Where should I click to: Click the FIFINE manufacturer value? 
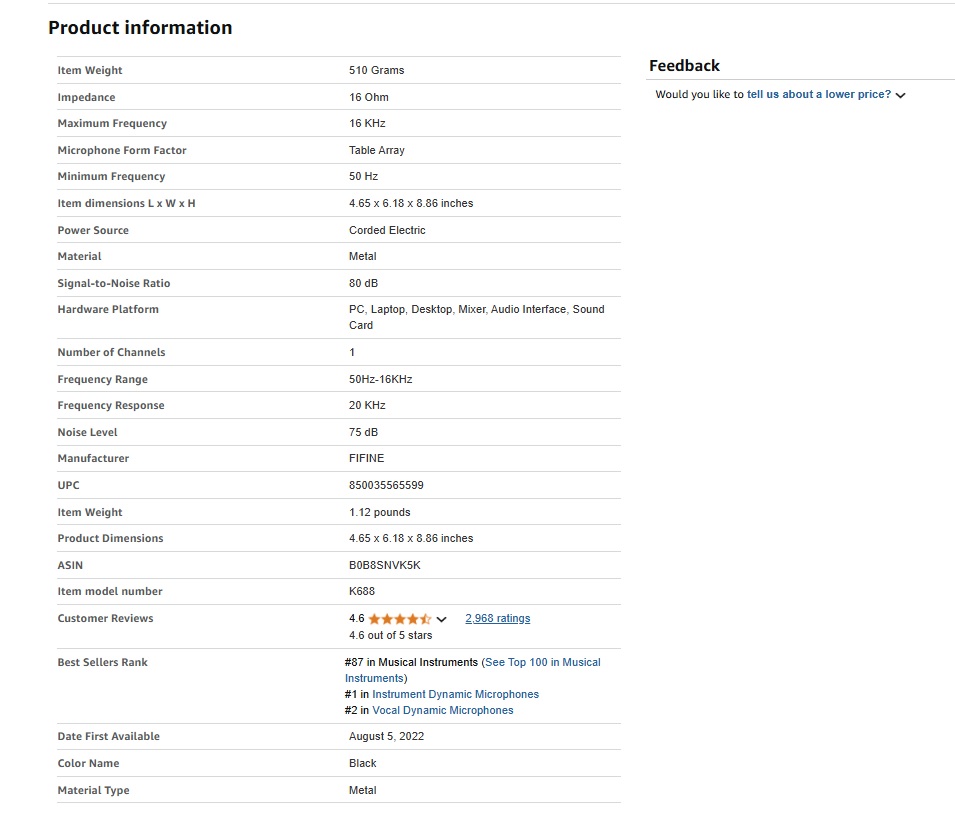click(367, 458)
